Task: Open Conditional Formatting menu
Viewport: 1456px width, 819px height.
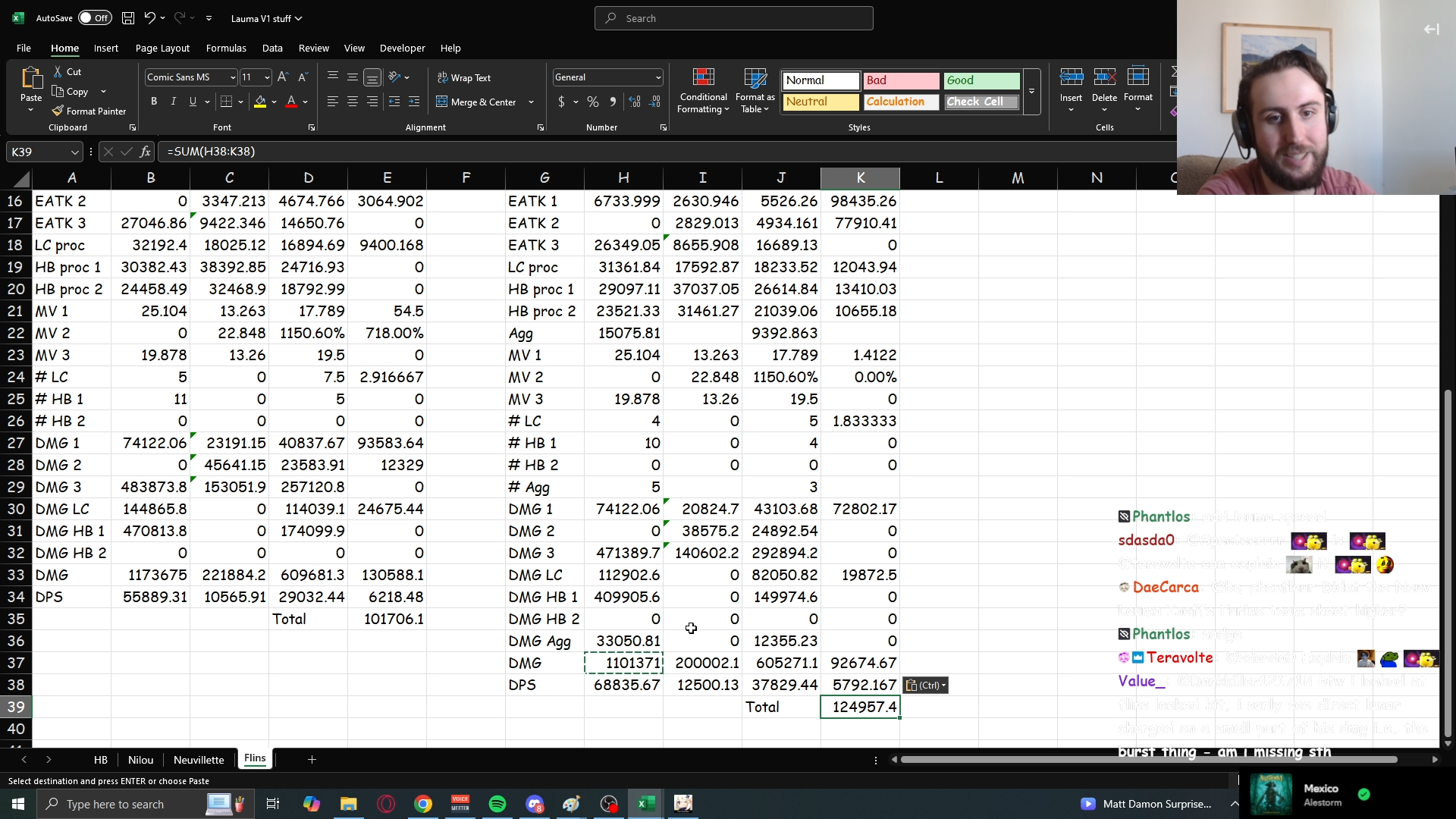Action: (703, 91)
